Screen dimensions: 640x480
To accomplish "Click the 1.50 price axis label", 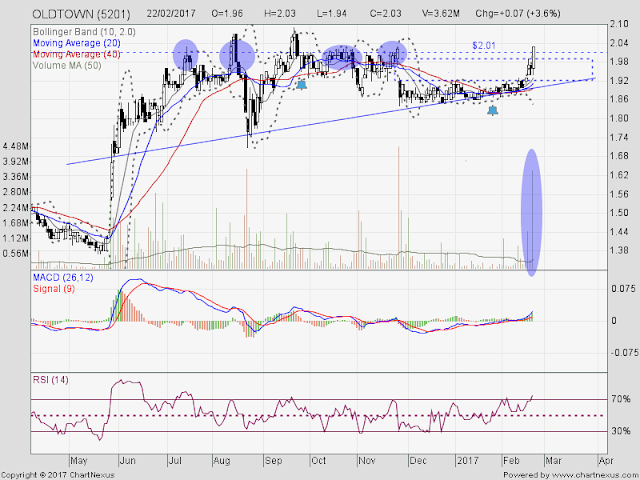I will [x=619, y=213].
